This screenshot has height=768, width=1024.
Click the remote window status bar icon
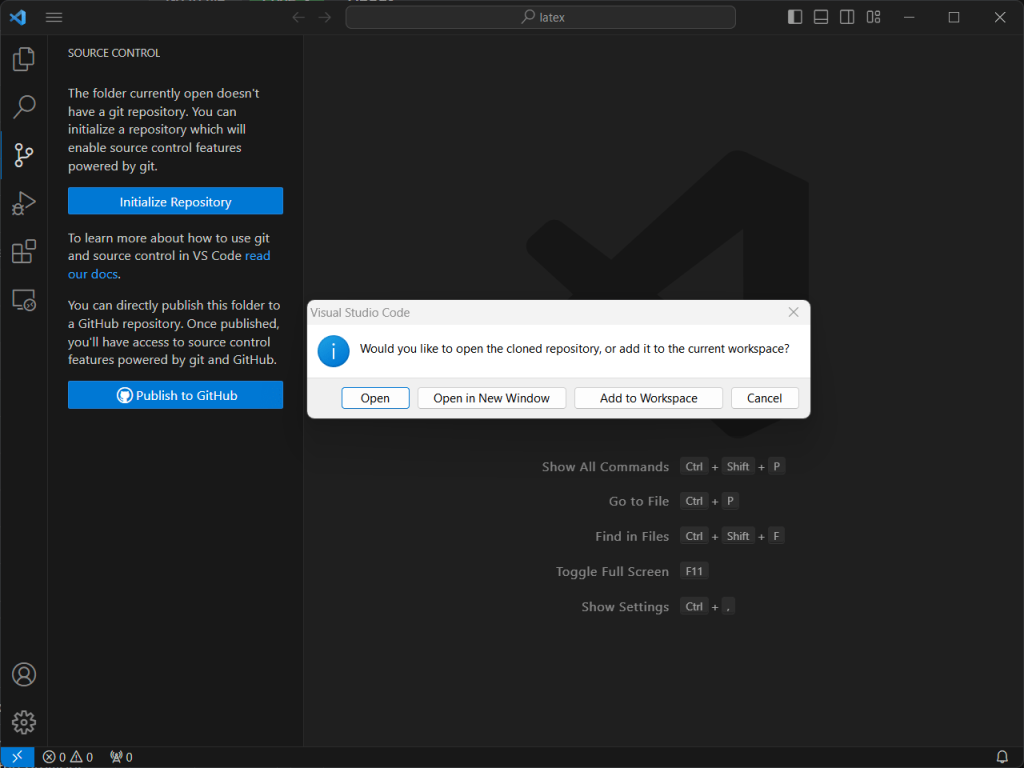[16, 757]
